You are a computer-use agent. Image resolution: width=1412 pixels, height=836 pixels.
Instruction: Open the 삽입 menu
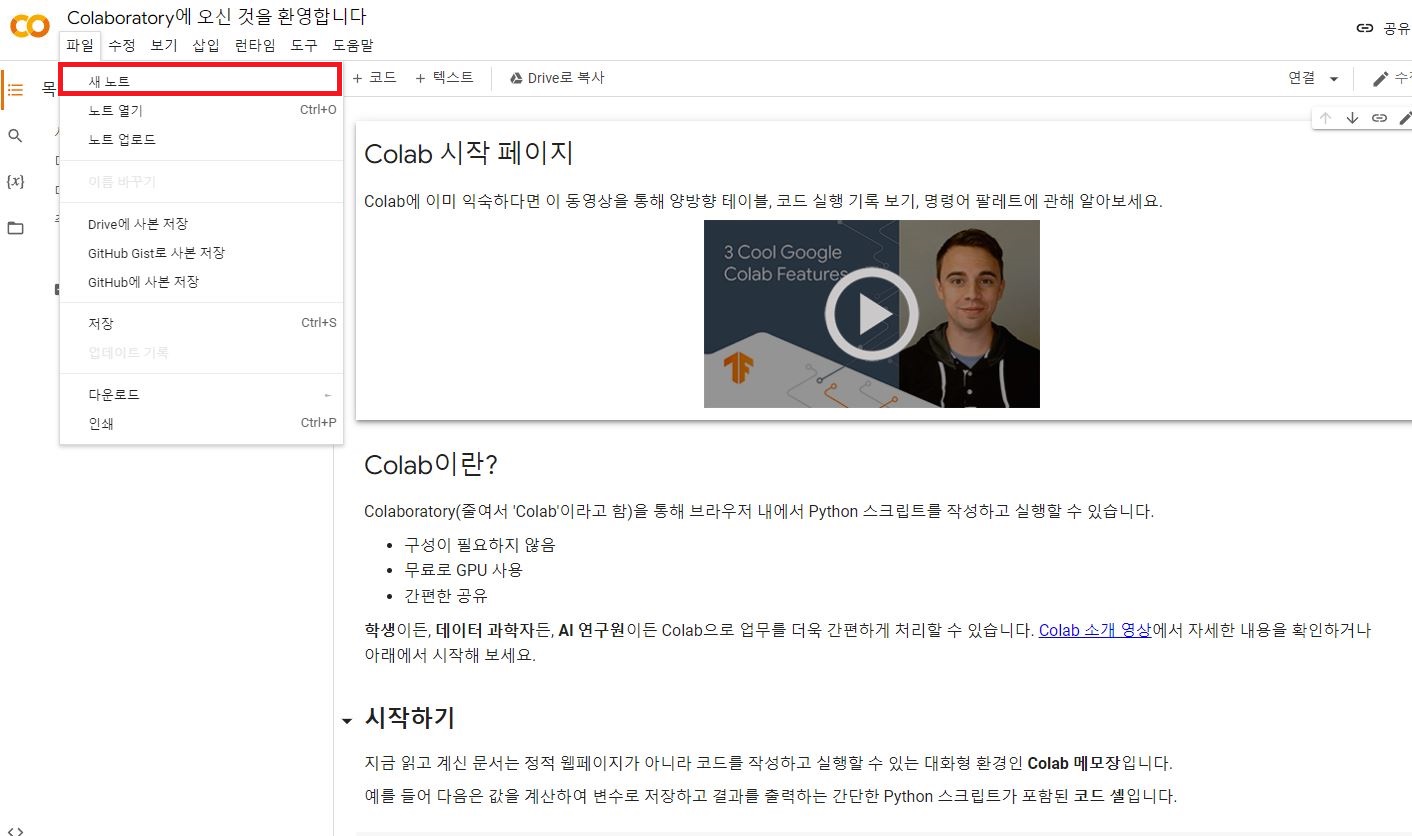206,45
